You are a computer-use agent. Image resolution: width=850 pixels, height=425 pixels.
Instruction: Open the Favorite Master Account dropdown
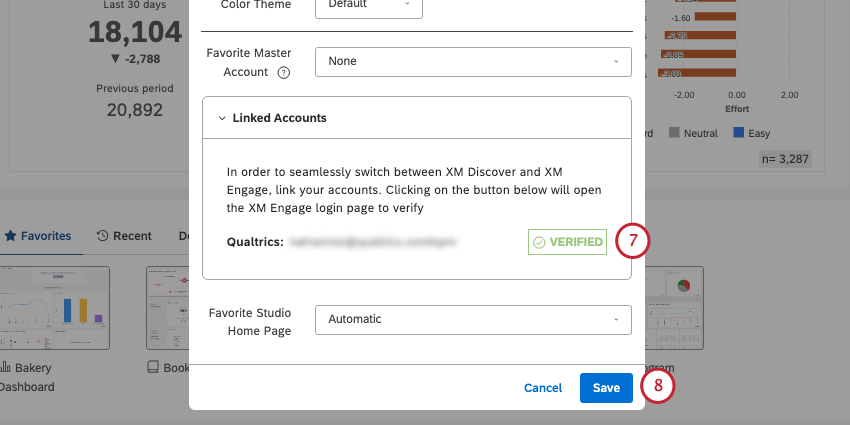tap(473, 61)
